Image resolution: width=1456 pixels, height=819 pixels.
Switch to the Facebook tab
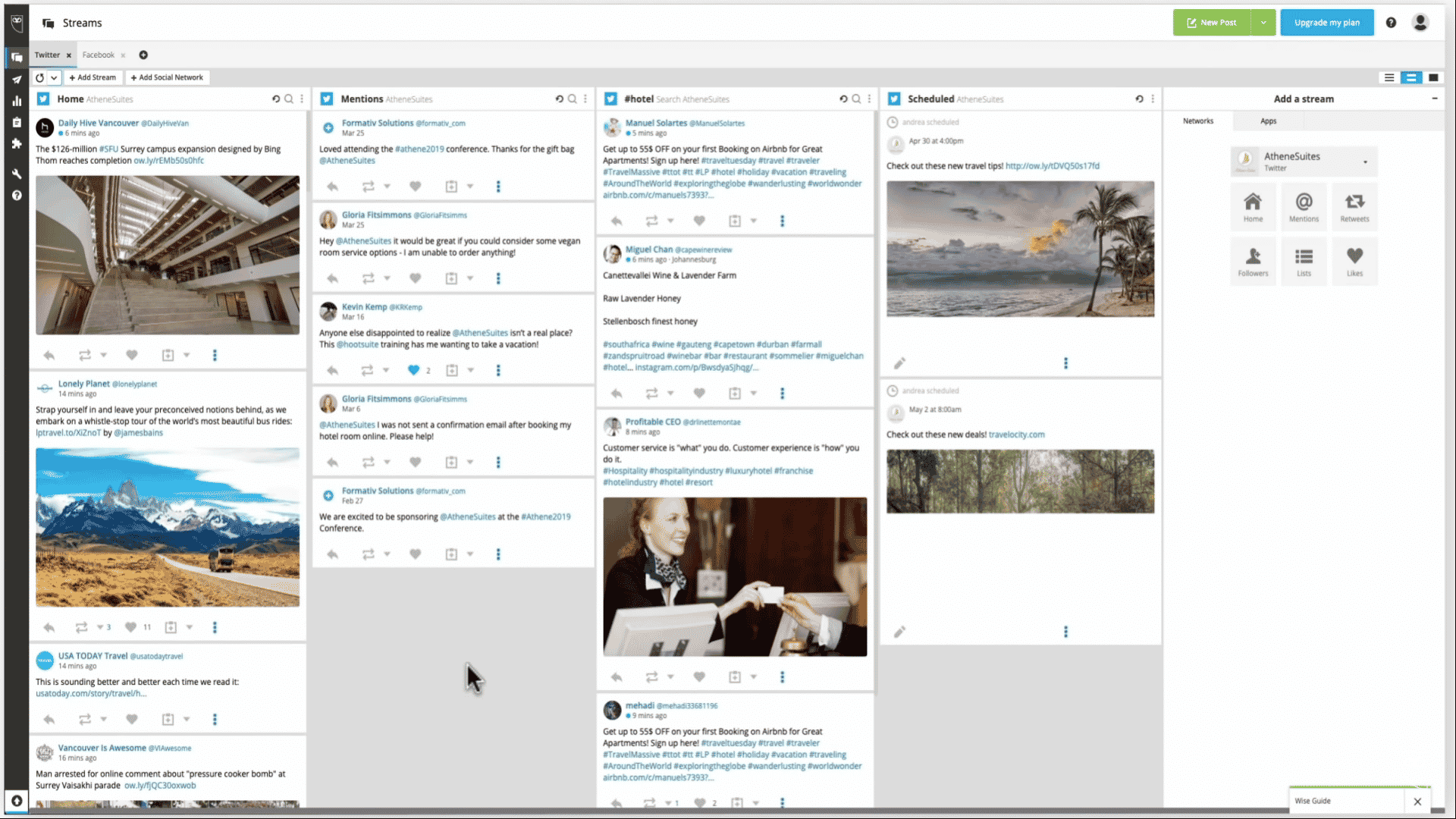(x=99, y=55)
